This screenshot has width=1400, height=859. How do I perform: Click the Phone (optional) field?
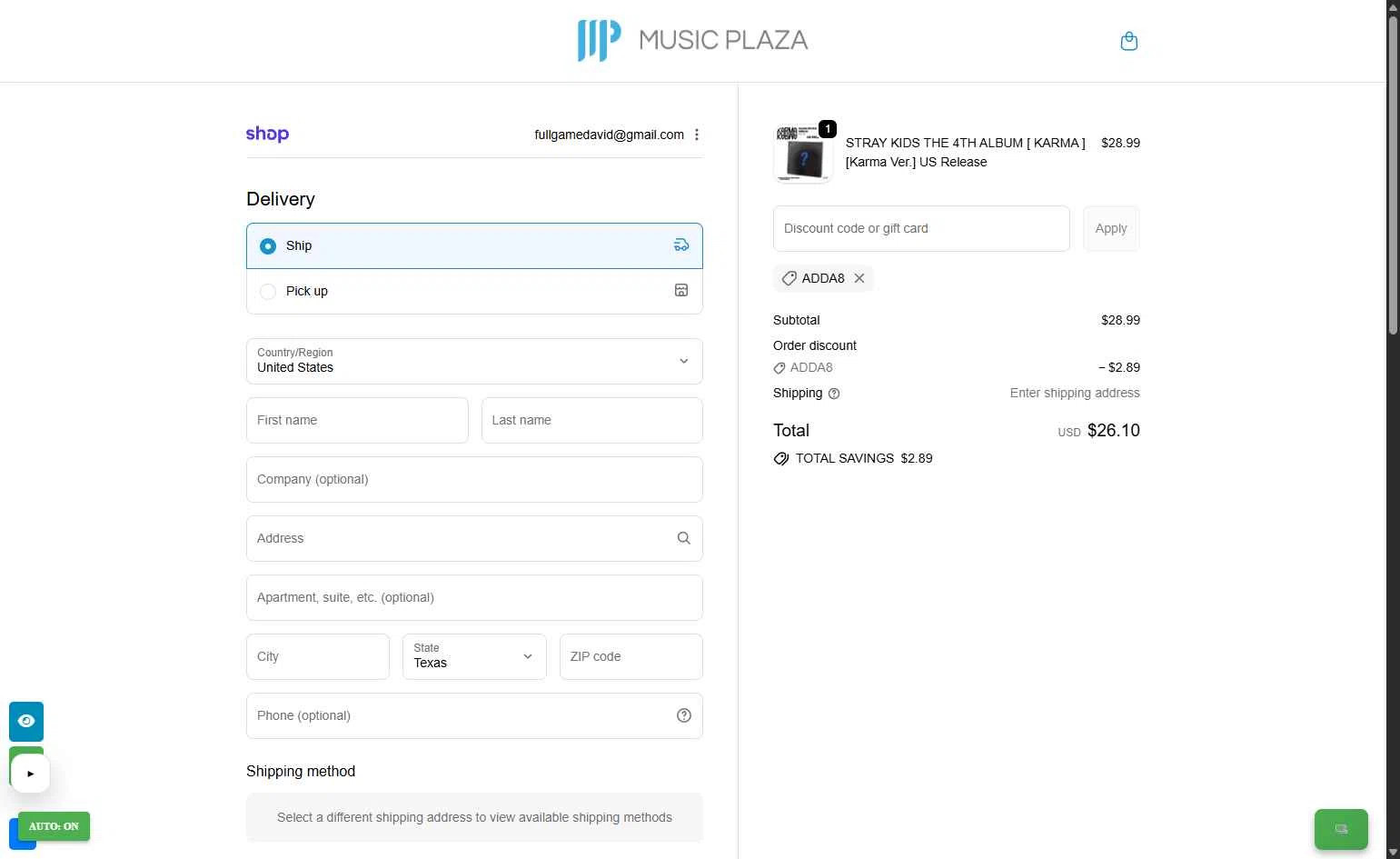pos(474,715)
